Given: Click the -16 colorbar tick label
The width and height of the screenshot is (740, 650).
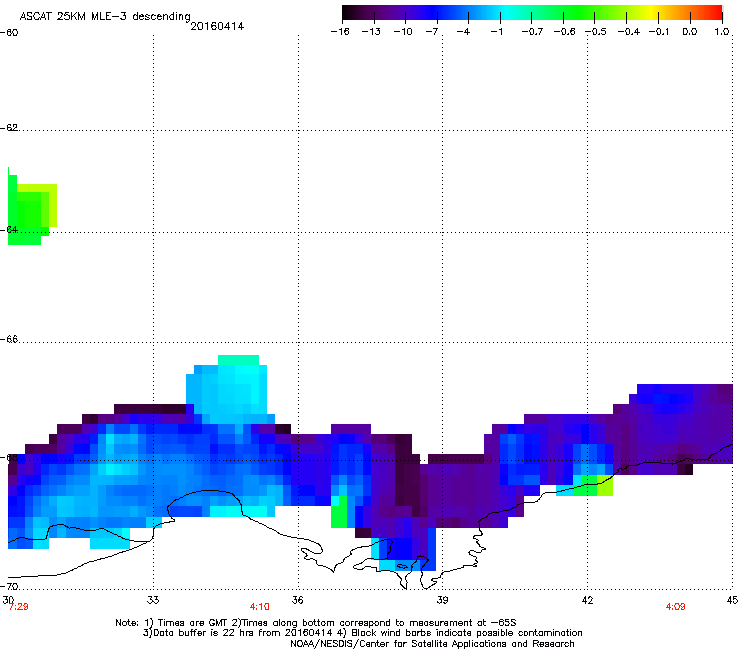Looking at the screenshot, I should [340, 32].
